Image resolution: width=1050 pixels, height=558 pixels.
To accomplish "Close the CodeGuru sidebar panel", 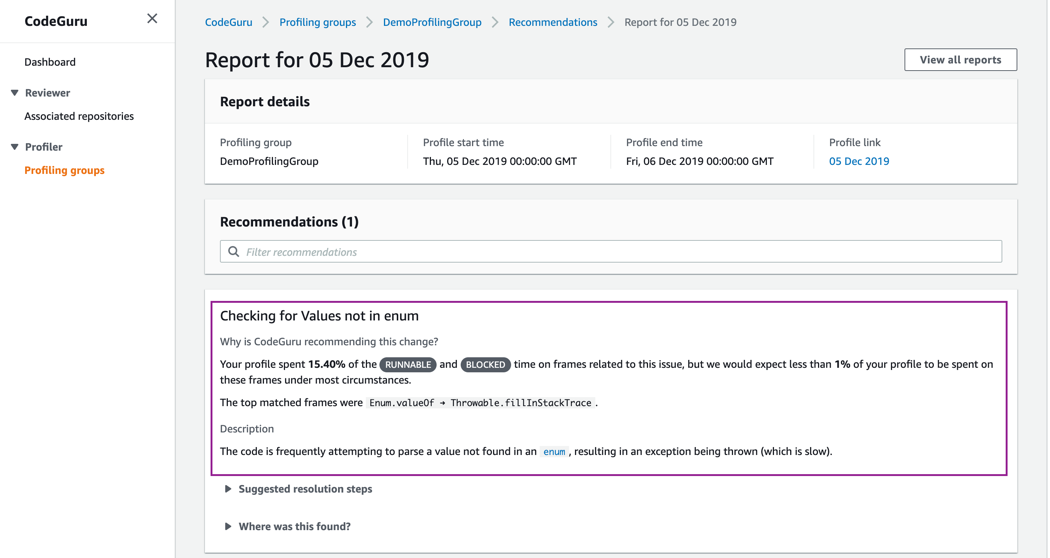I will pos(152,19).
